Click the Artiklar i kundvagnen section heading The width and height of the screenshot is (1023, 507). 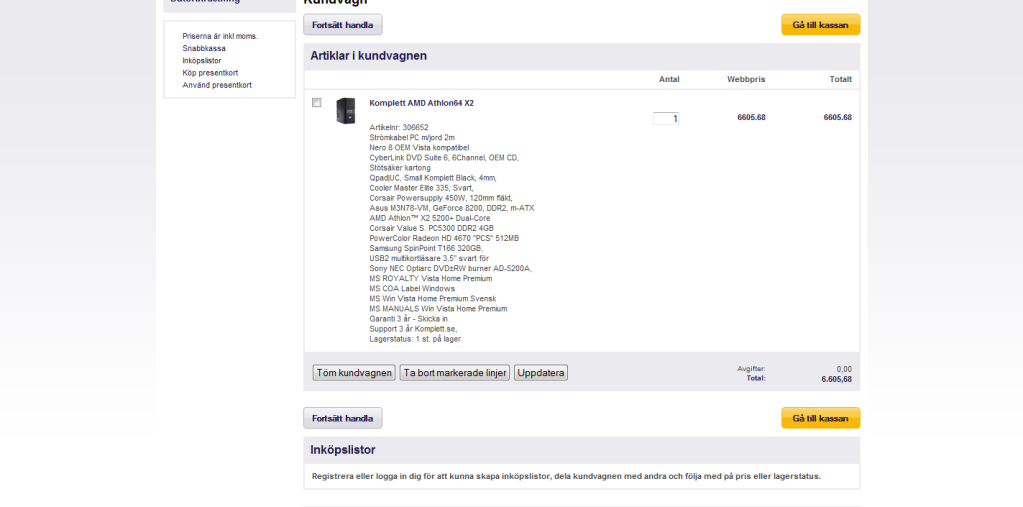coord(368,56)
